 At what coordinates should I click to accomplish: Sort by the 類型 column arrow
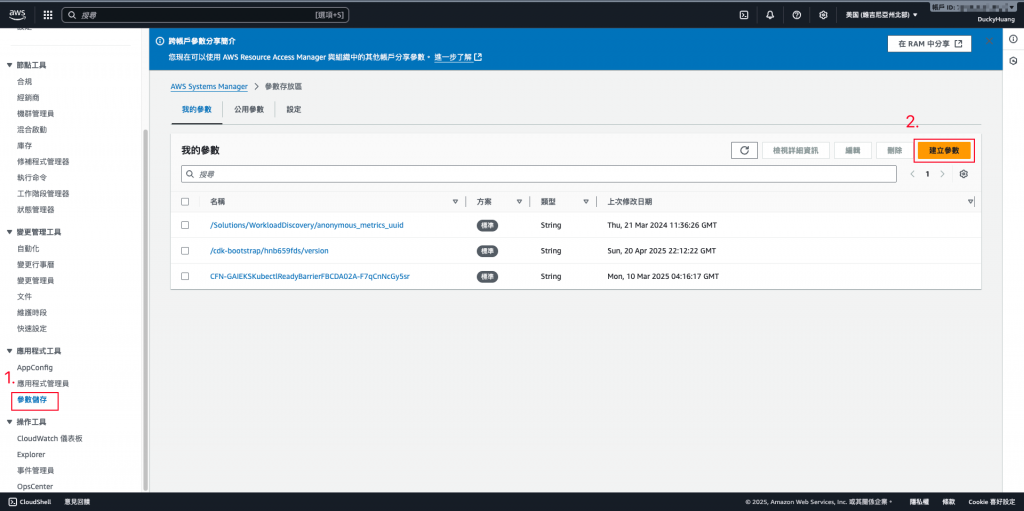(x=586, y=202)
